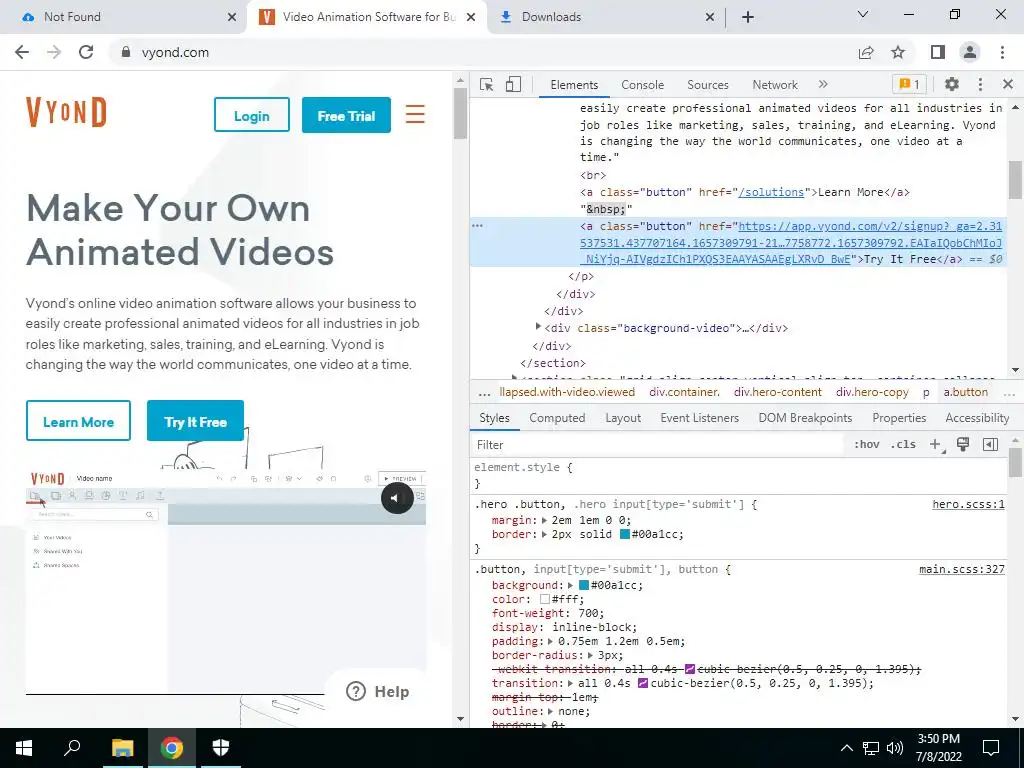Click the /solutions href link in DOM

coord(771,192)
